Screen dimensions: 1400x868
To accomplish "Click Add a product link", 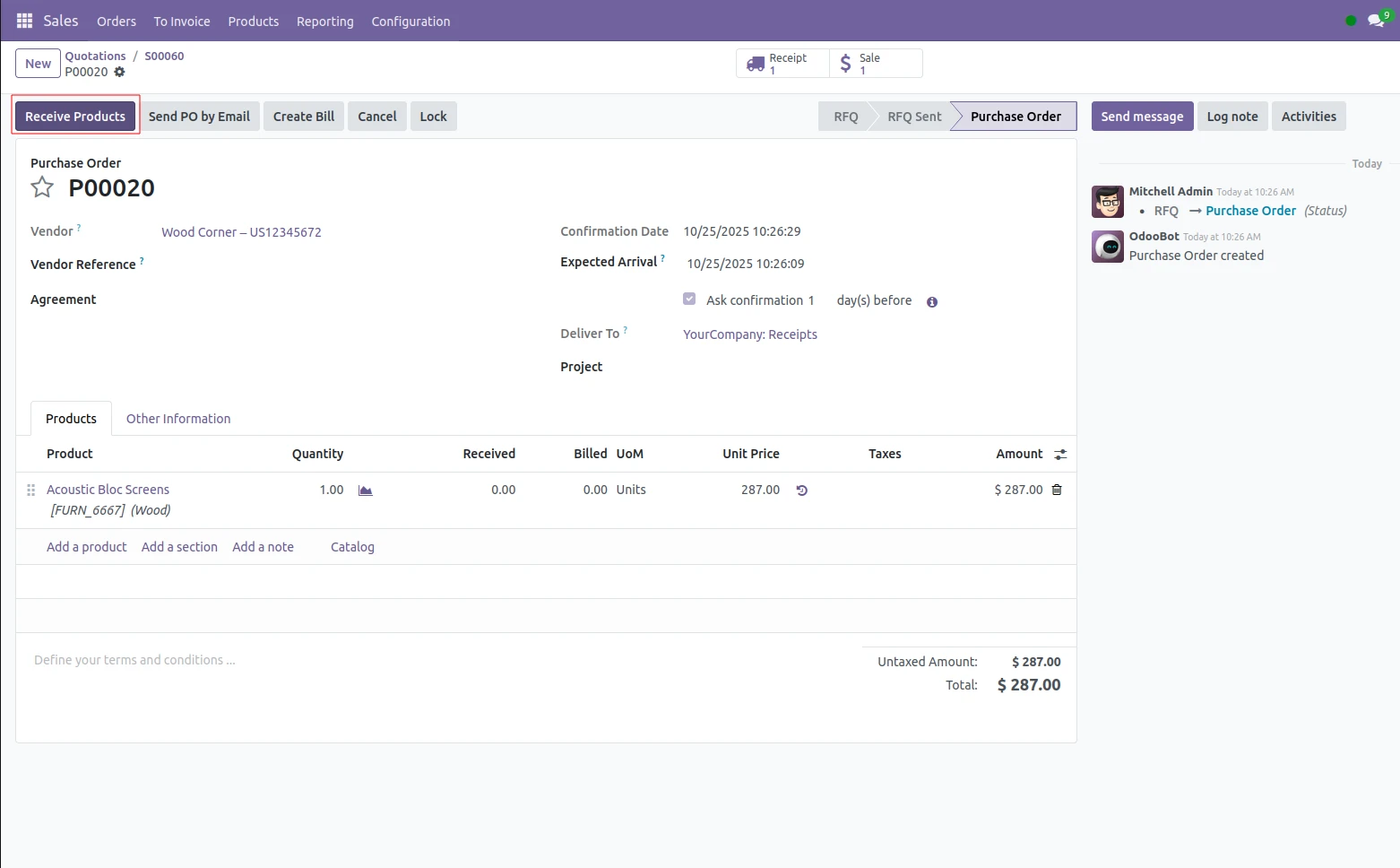I will click(86, 546).
